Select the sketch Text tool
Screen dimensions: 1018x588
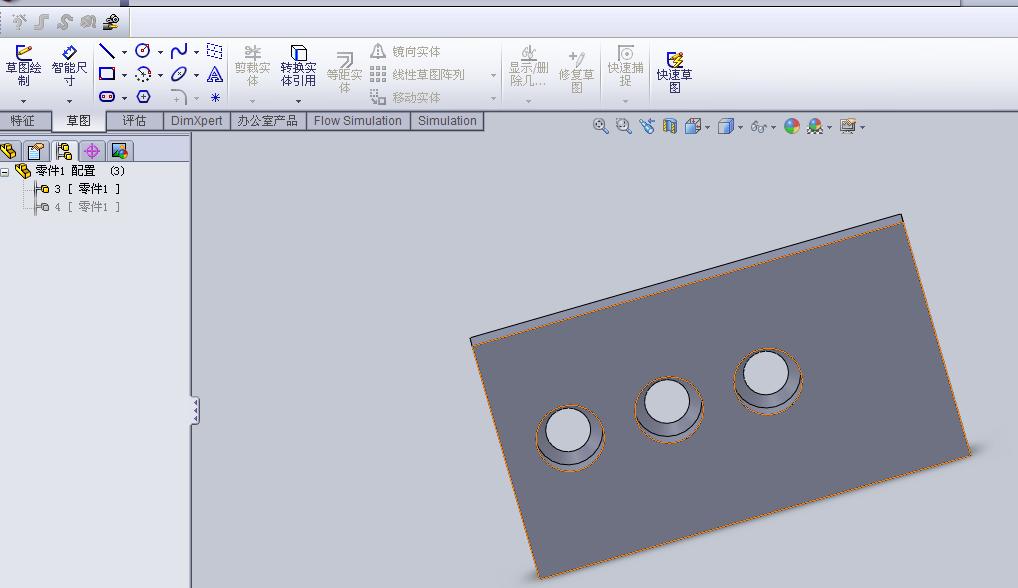215,74
